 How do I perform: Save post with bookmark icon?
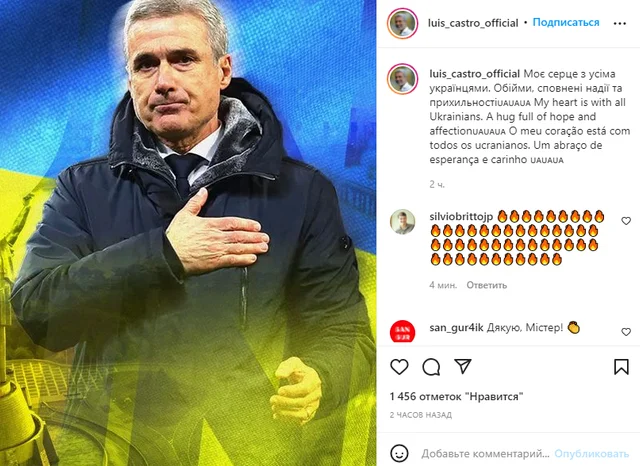621,366
